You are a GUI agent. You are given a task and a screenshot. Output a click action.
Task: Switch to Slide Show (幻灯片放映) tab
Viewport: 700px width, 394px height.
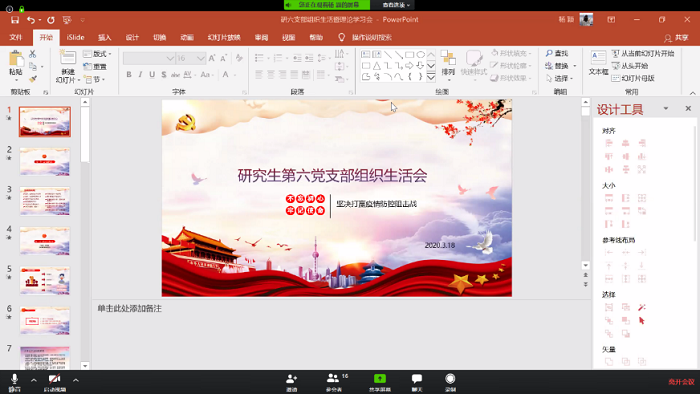click(x=224, y=37)
